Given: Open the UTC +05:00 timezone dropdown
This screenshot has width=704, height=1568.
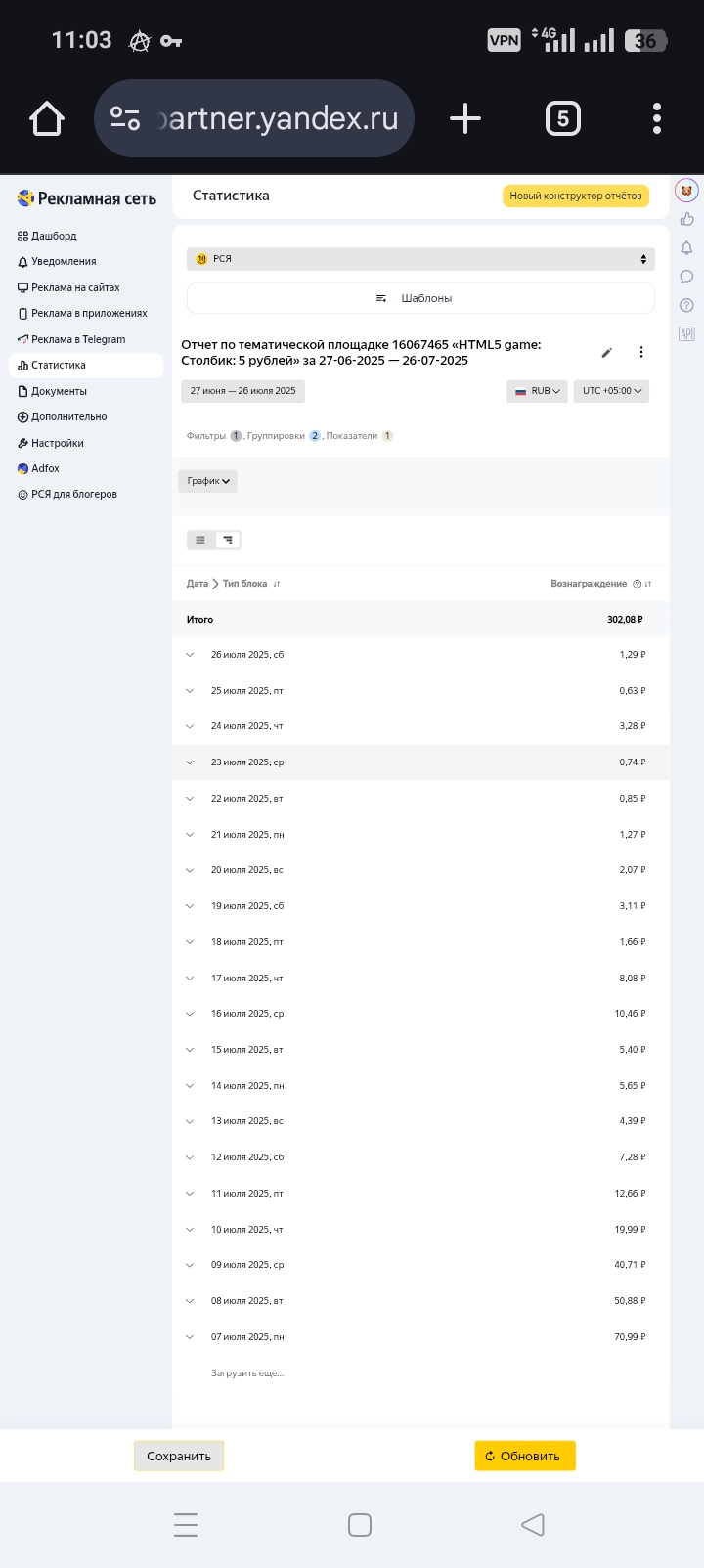Looking at the screenshot, I should point(611,391).
